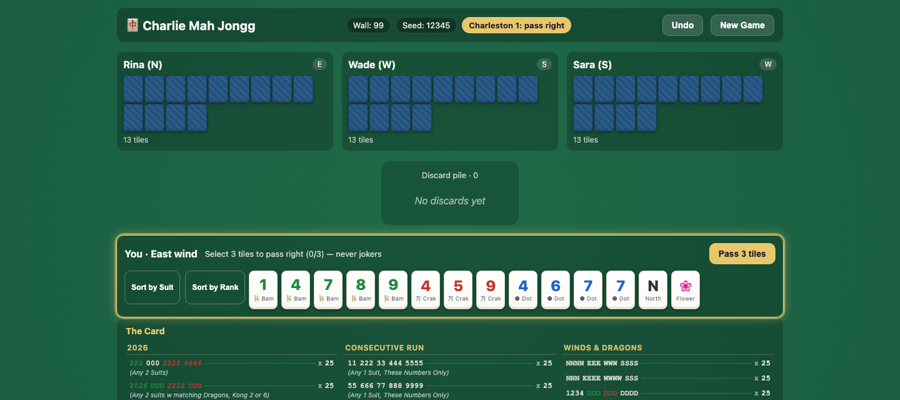Click The Card heading
This screenshot has height=400, width=900.
[145, 331]
